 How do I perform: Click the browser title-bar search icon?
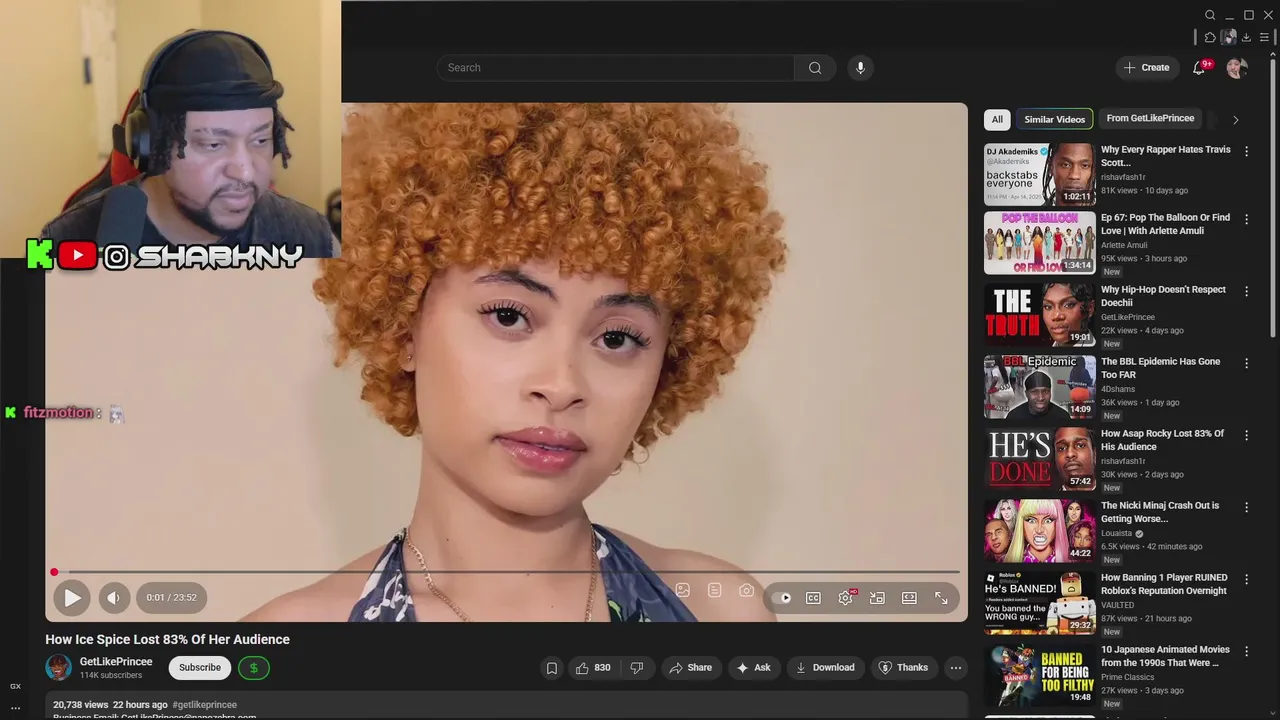[1210, 15]
